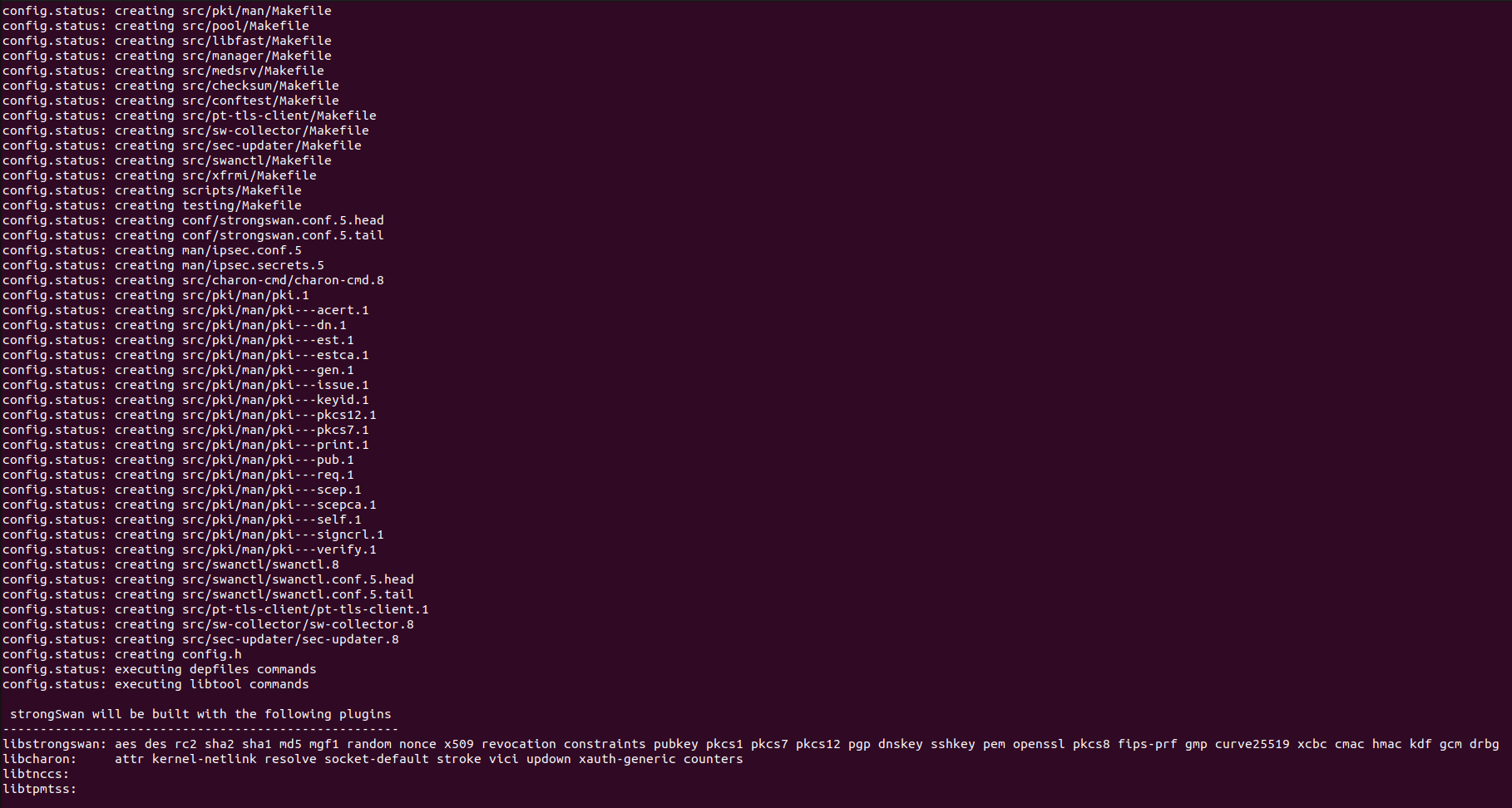1512x808 pixels.
Task: Click the libtpmtss: label
Action: (39, 789)
